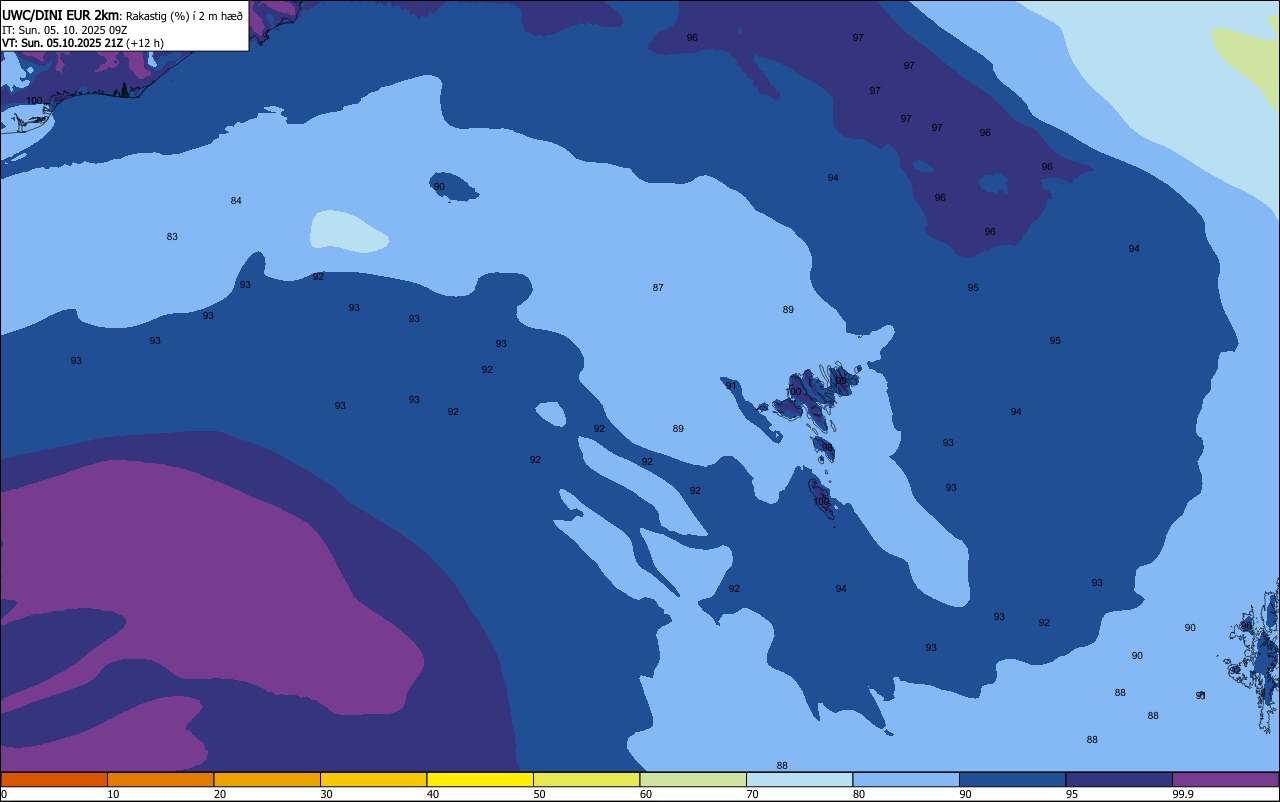Click the humidity value 87 on the map

click(658, 288)
